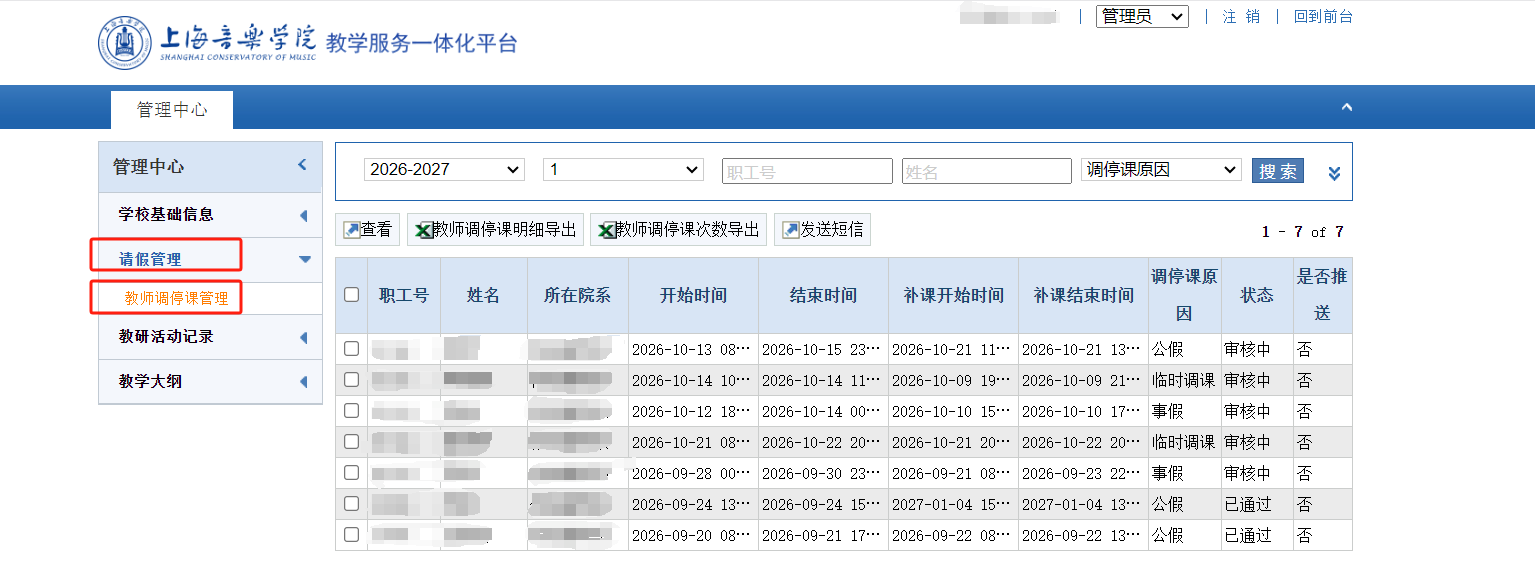
Task: Click the 查看 view button
Action: coord(367,230)
